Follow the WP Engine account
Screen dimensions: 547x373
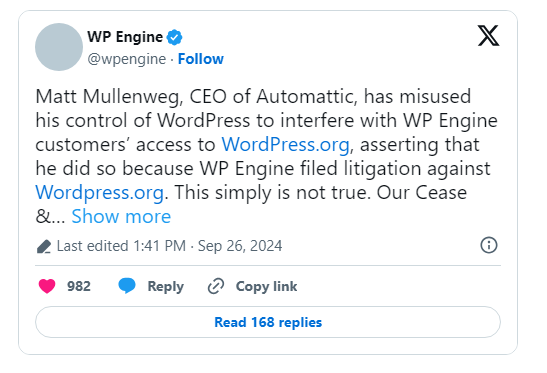pyautogui.click(x=201, y=59)
